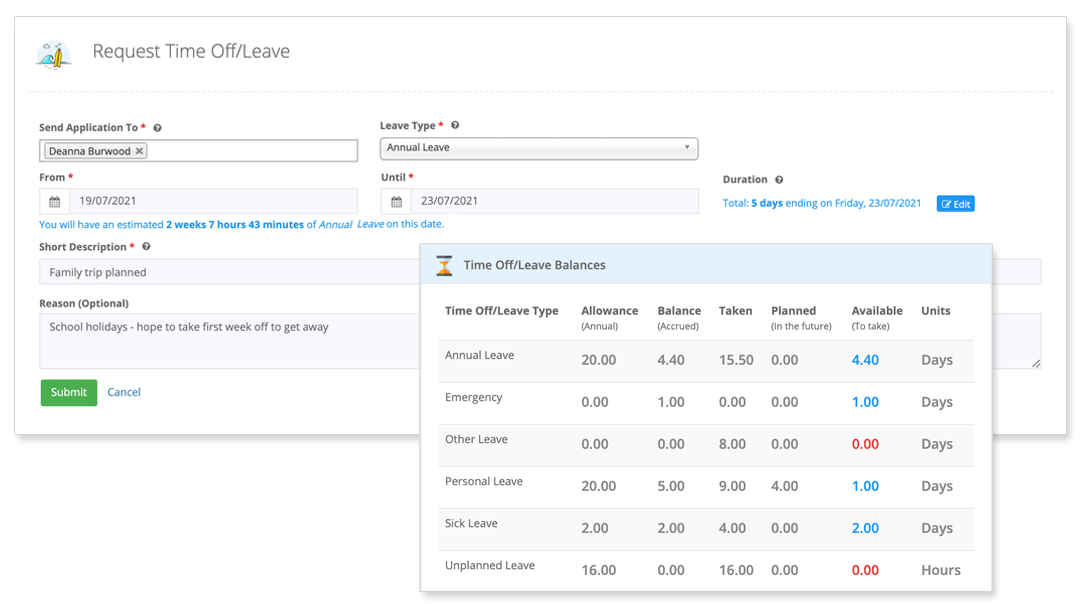Click help icon next to Duration

coord(779,180)
